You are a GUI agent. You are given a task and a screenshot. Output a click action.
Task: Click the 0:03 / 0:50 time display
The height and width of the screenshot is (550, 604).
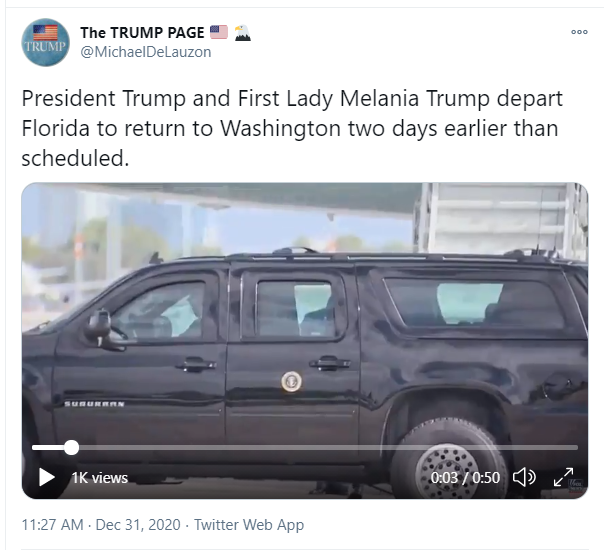coord(465,478)
